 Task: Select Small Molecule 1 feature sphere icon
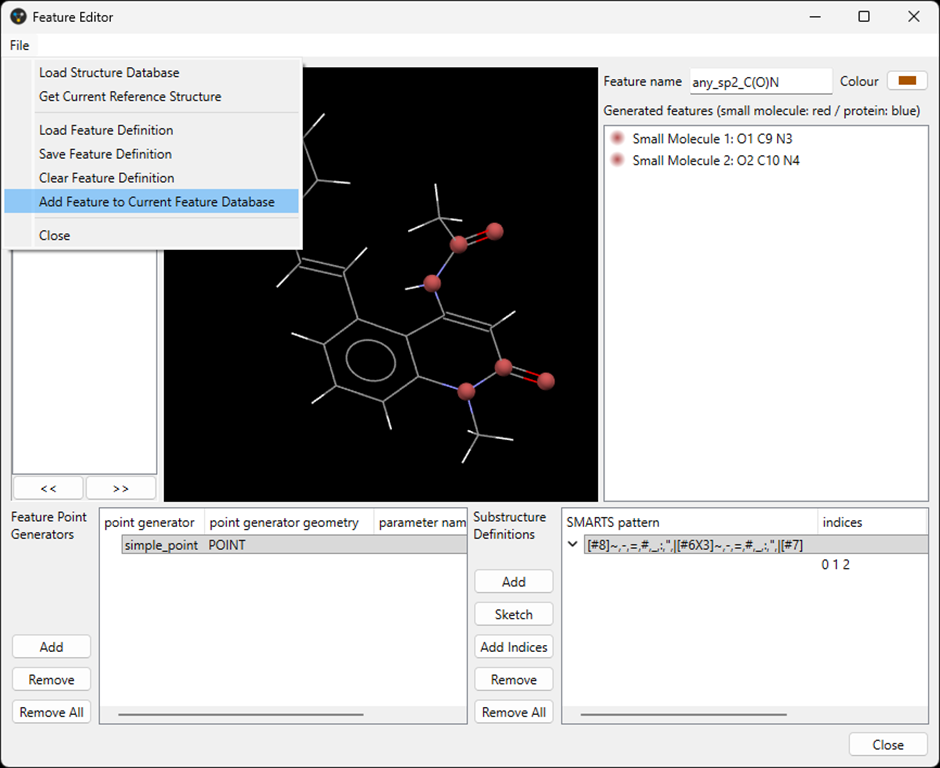[x=618, y=138]
